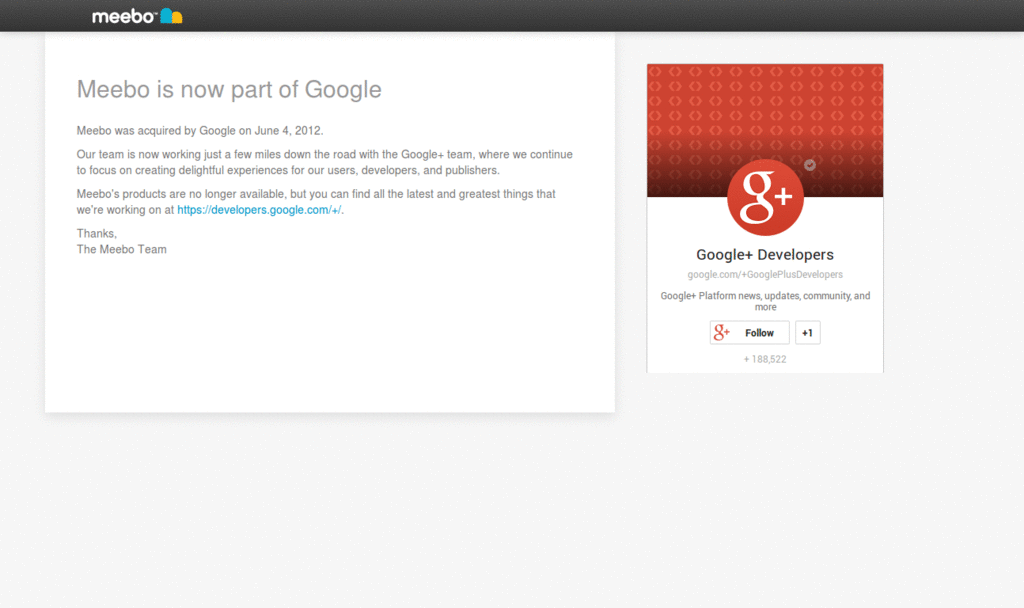
Task: Click 'Google+ Platform news, updates' description
Action: tap(765, 301)
